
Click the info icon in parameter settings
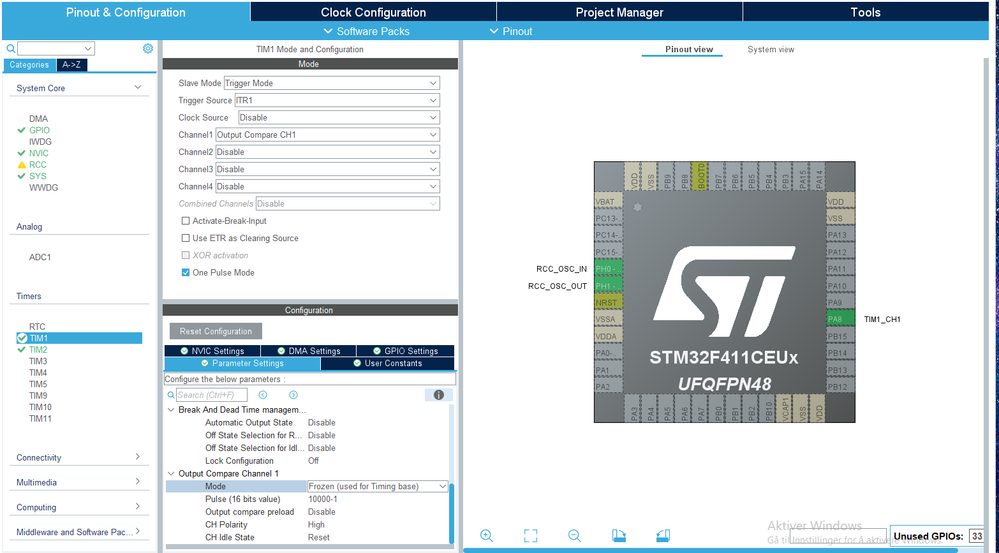[437, 395]
